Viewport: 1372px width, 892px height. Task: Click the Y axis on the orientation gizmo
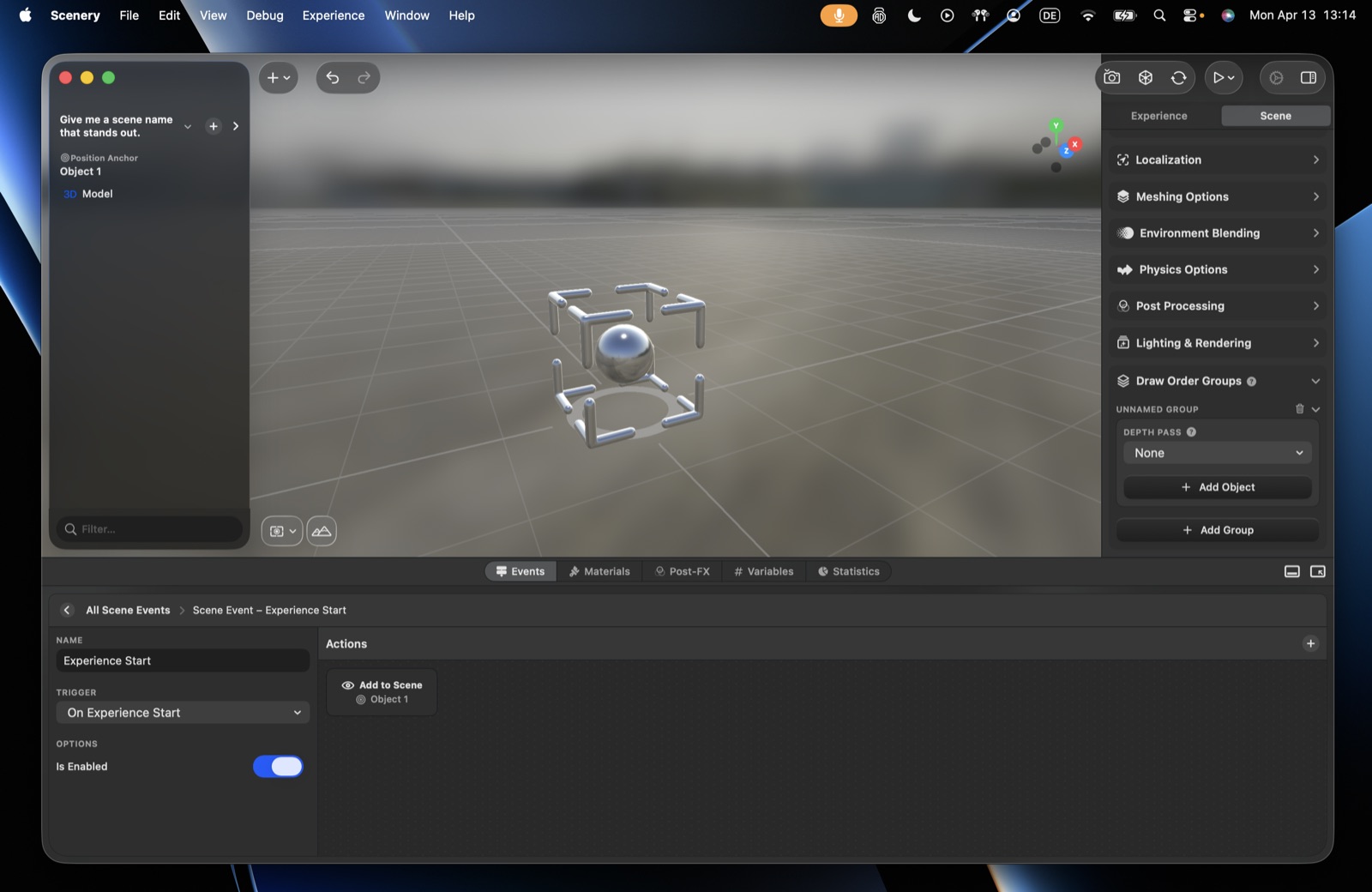pos(1056,126)
